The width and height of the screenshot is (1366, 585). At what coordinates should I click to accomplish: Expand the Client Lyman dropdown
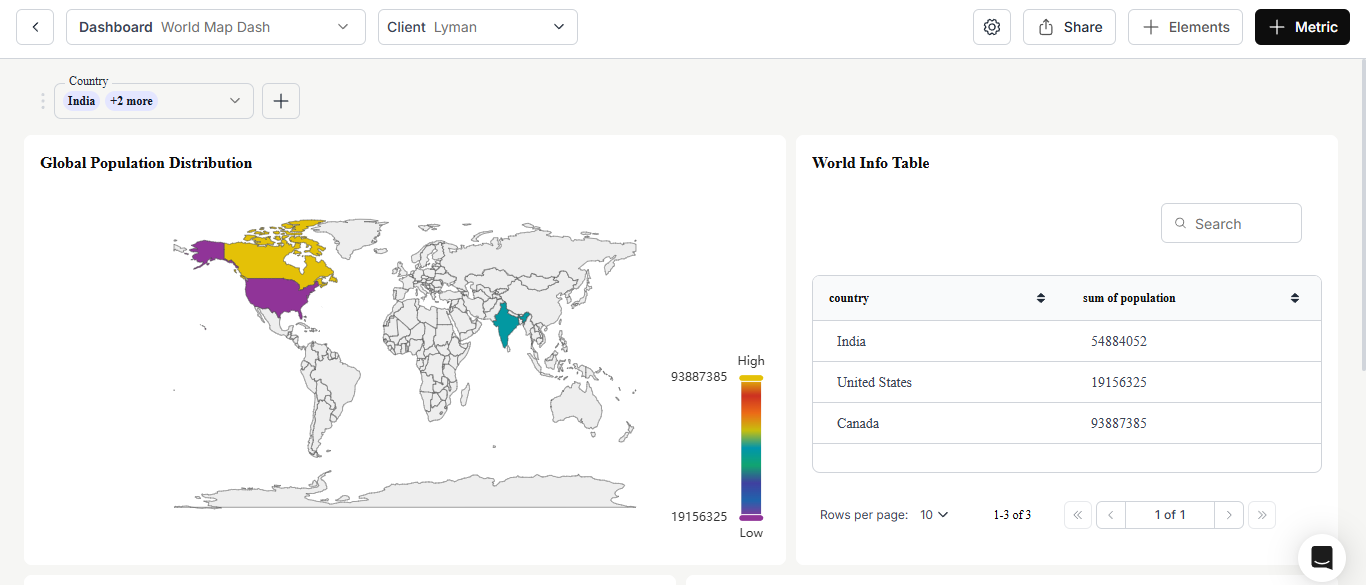pyautogui.click(x=477, y=27)
